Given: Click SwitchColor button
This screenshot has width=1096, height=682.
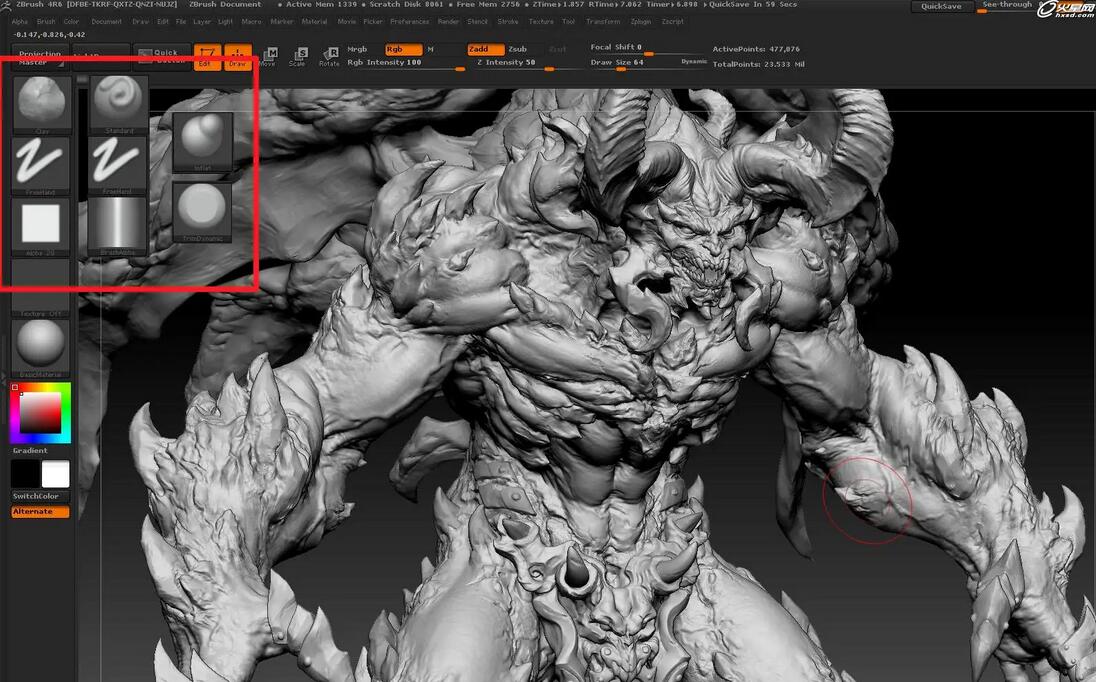Looking at the screenshot, I should pos(41,496).
